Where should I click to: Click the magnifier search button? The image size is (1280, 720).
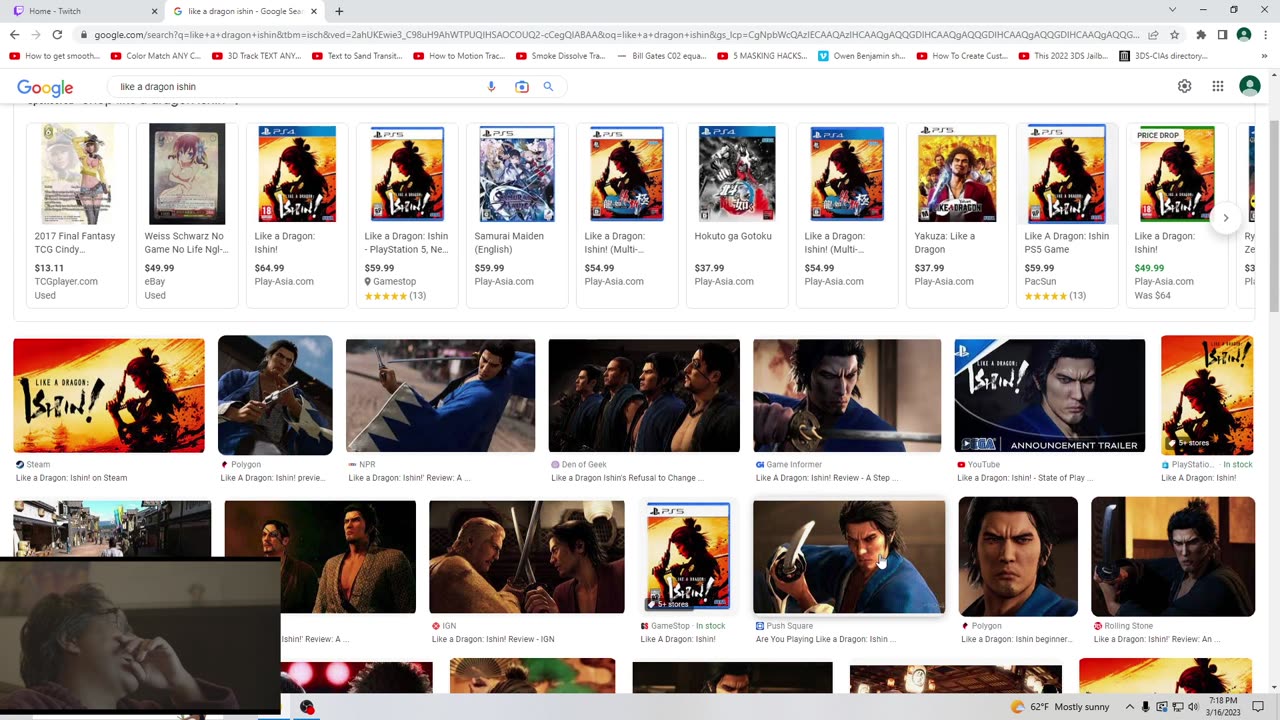tap(548, 87)
